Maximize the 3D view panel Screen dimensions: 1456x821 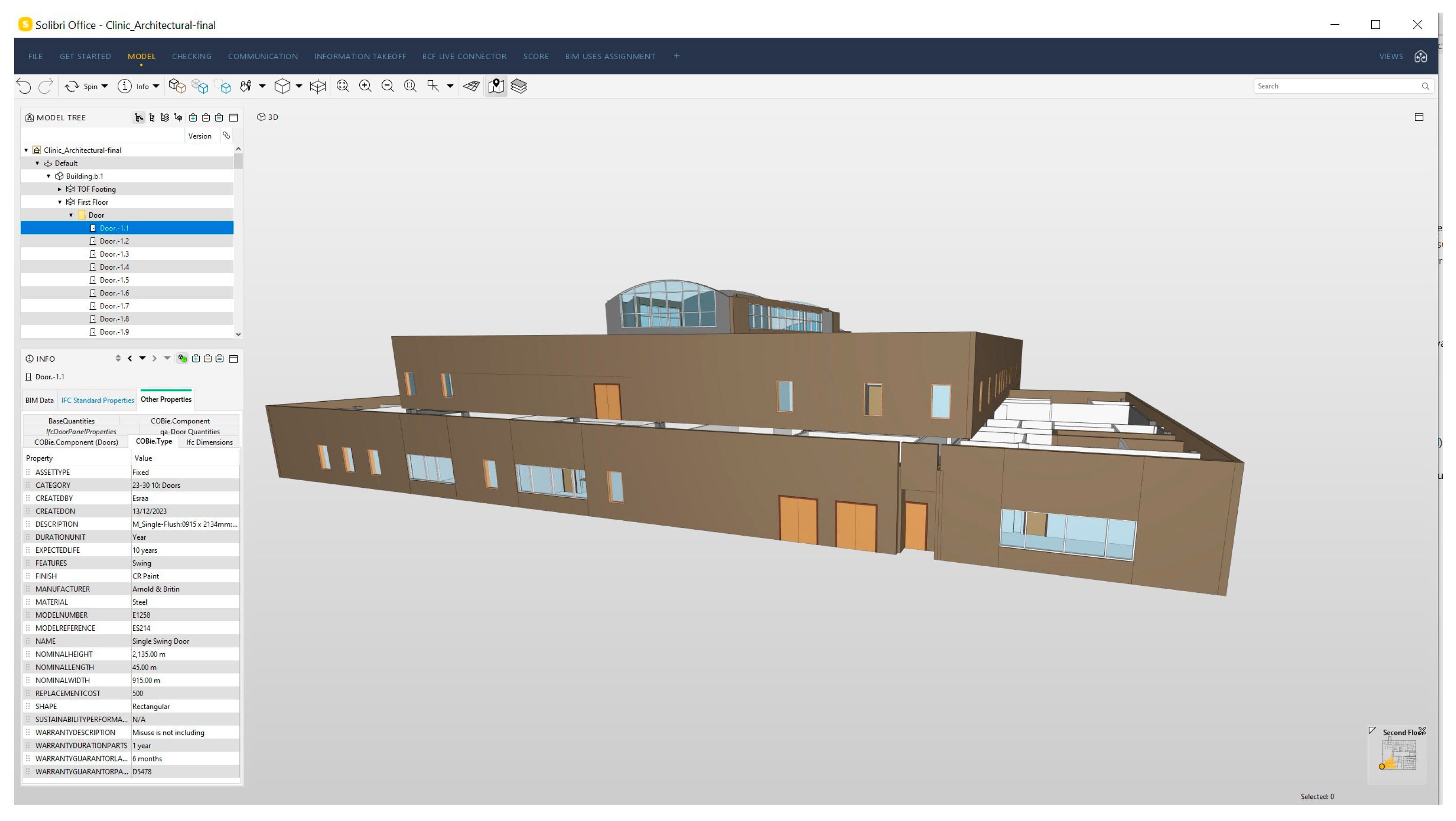pos(1419,118)
